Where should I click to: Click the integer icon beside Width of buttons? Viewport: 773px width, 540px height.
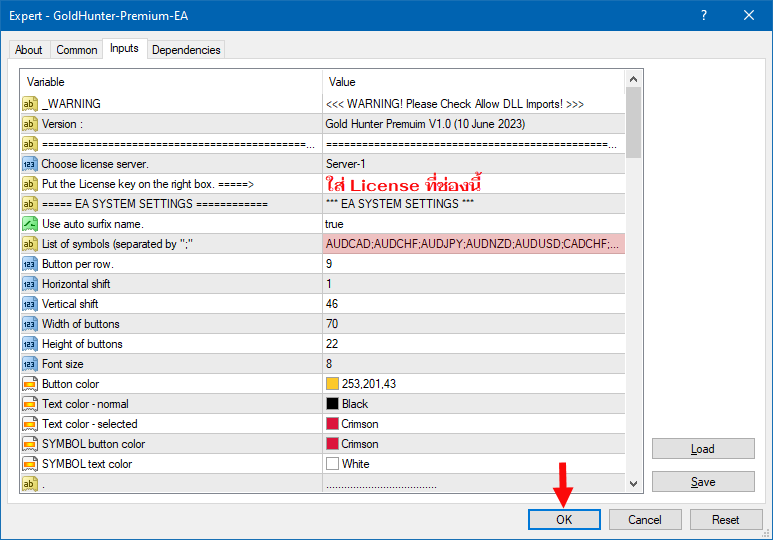(x=30, y=324)
